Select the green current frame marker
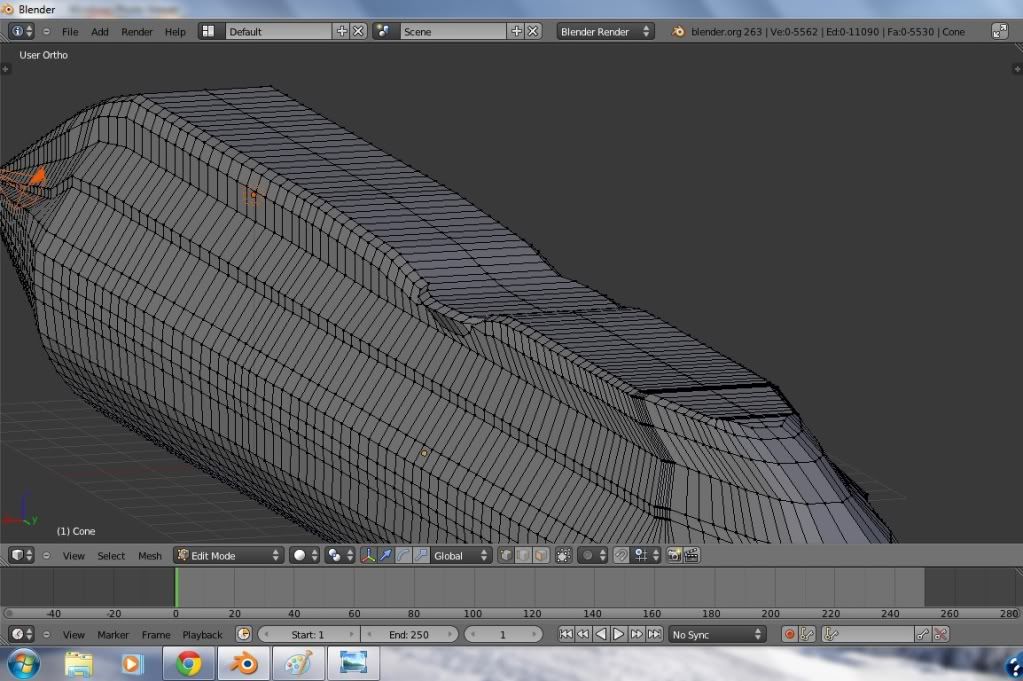 click(176, 587)
